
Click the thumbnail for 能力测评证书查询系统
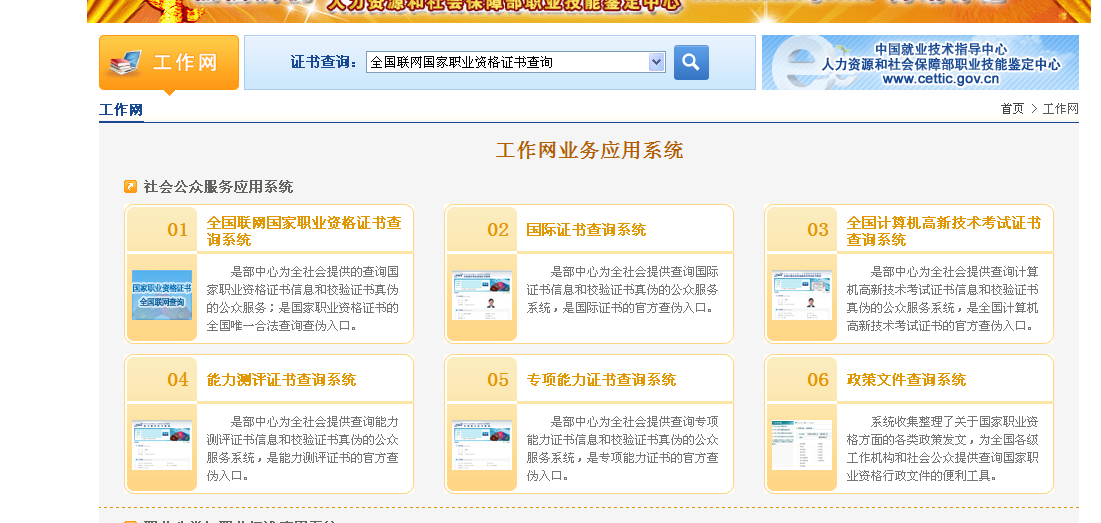pos(162,445)
